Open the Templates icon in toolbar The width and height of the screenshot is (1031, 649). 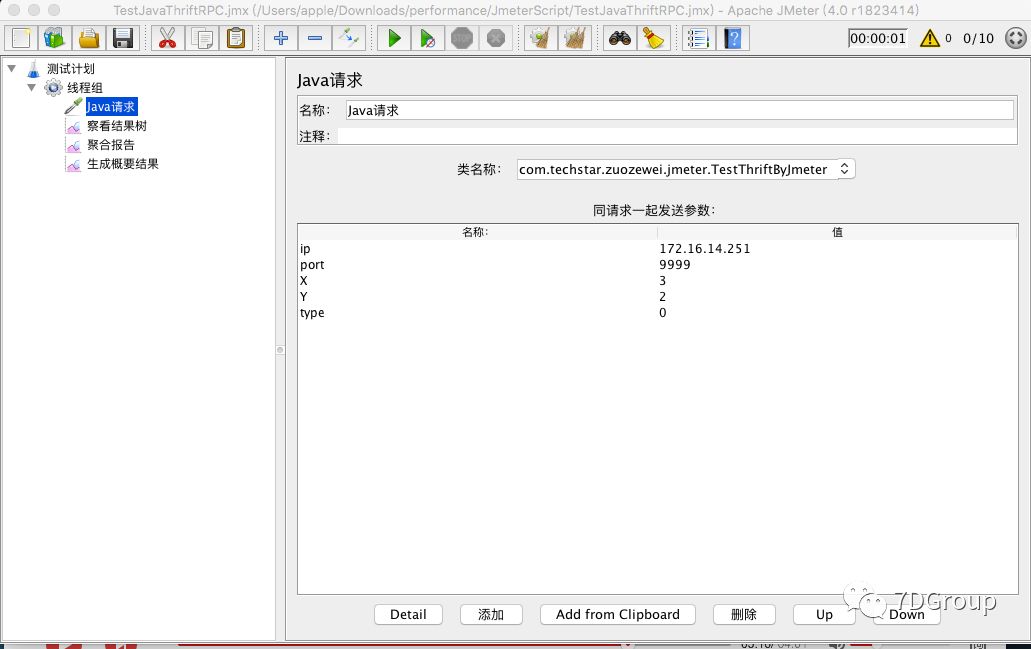tap(55, 38)
